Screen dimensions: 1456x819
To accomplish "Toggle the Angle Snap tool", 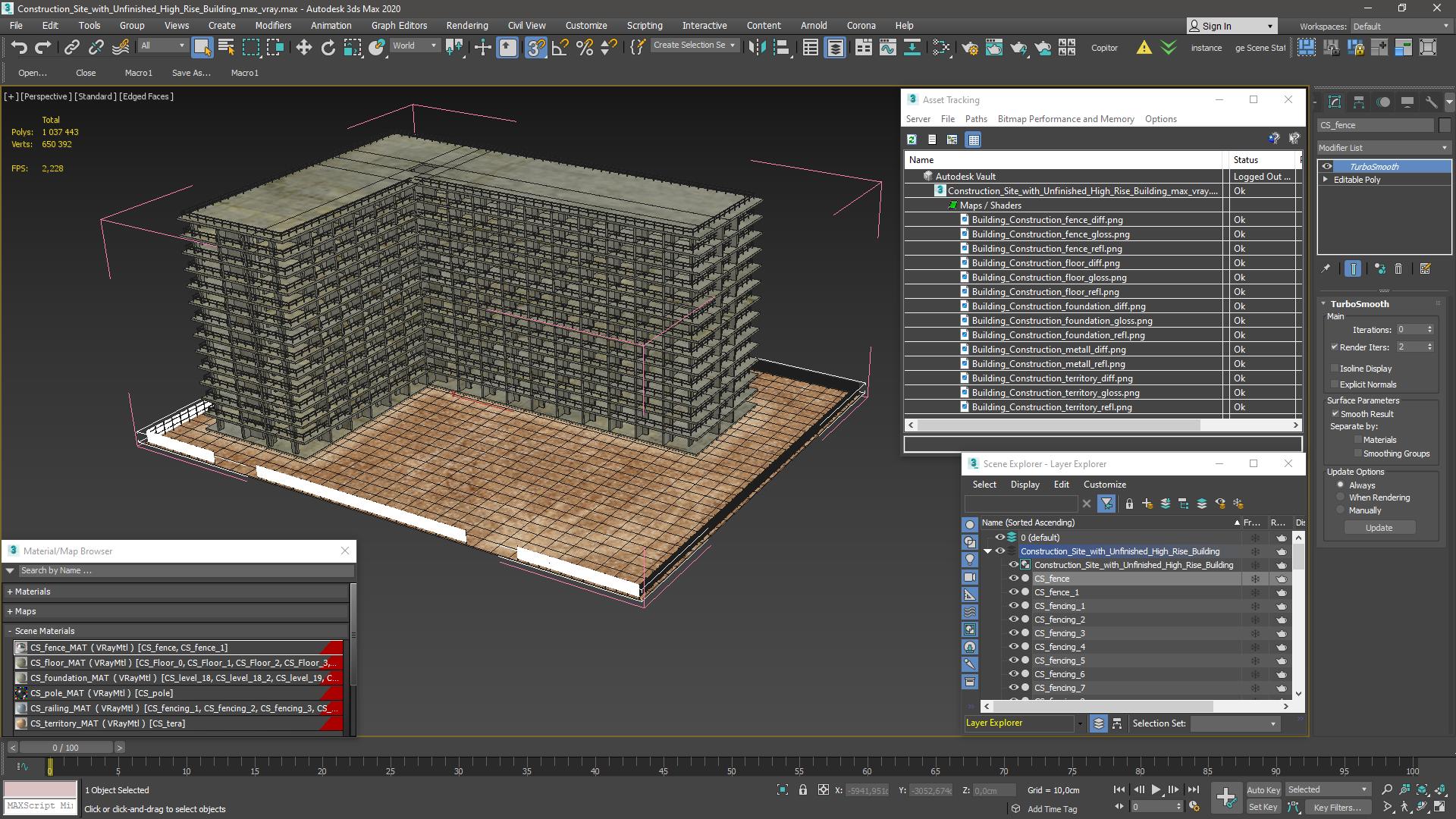I will (x=560, y=47).
